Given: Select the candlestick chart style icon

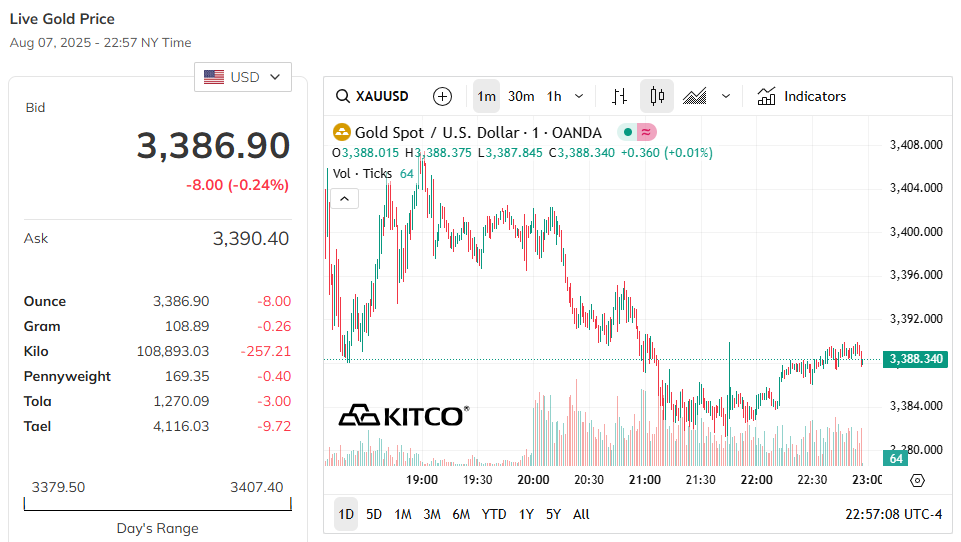Looking at the screenshot, I should (x=657, y=96).
